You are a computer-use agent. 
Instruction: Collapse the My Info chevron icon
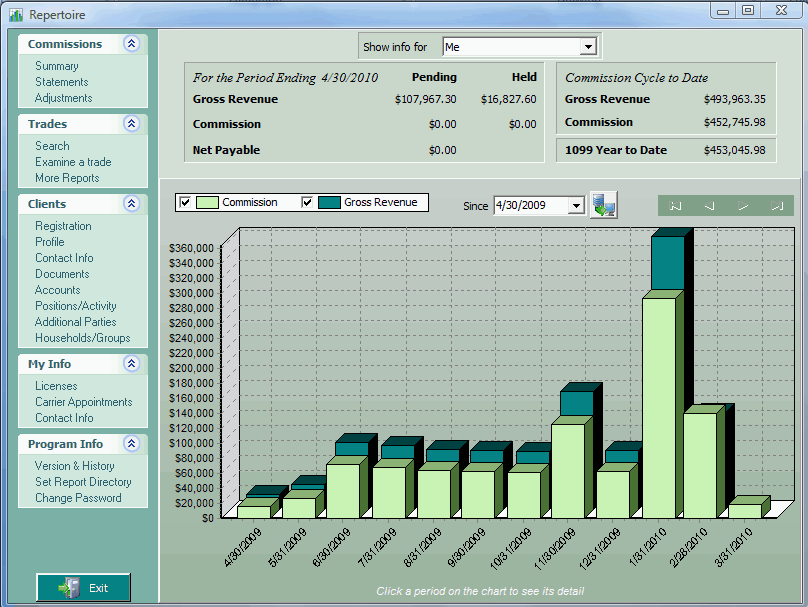[x=131, y=364]
